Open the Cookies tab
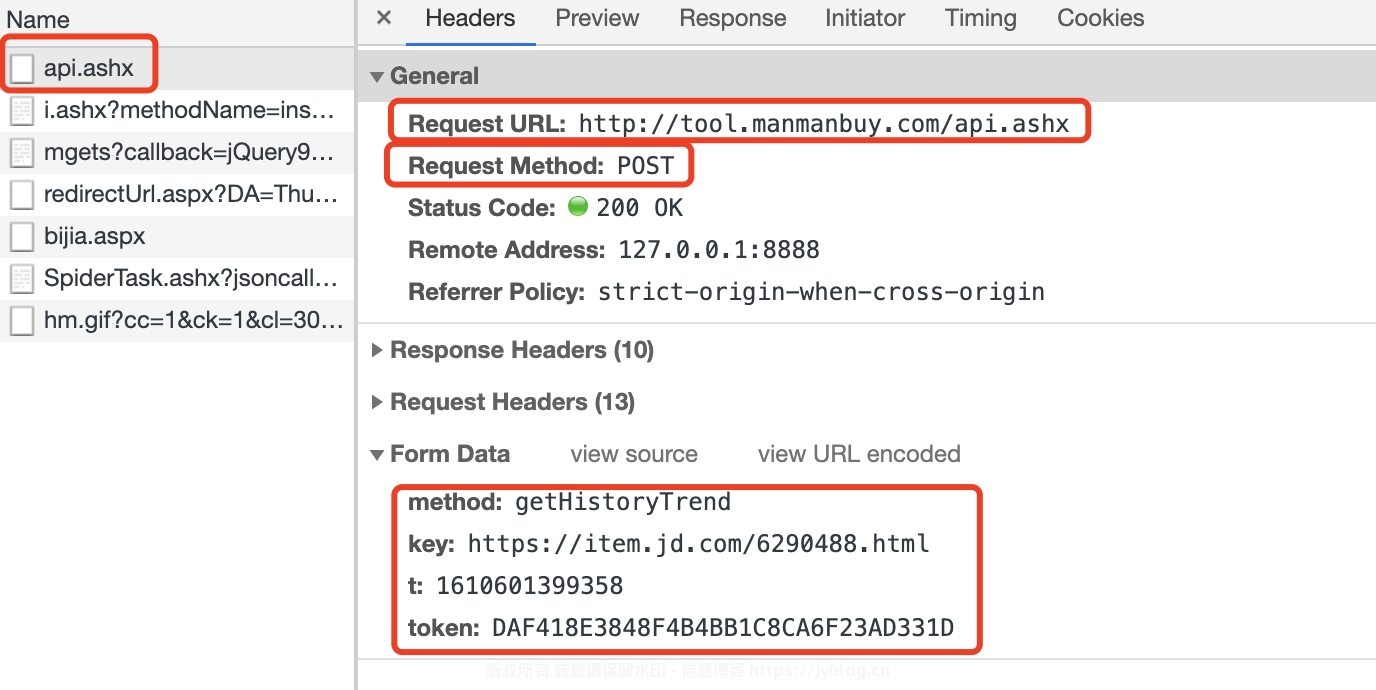Image resolution: width=1376 pixels, height=690 pixels. point(1101,18)
